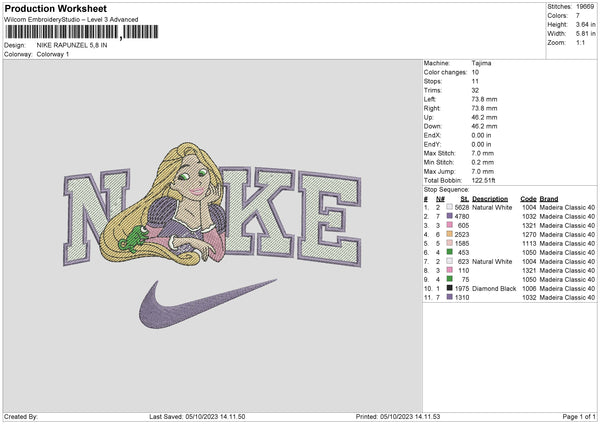The width and height of the screenshot is (600, 424).
Task: Click the stop 9 green swatch
Action: point(449,279)
